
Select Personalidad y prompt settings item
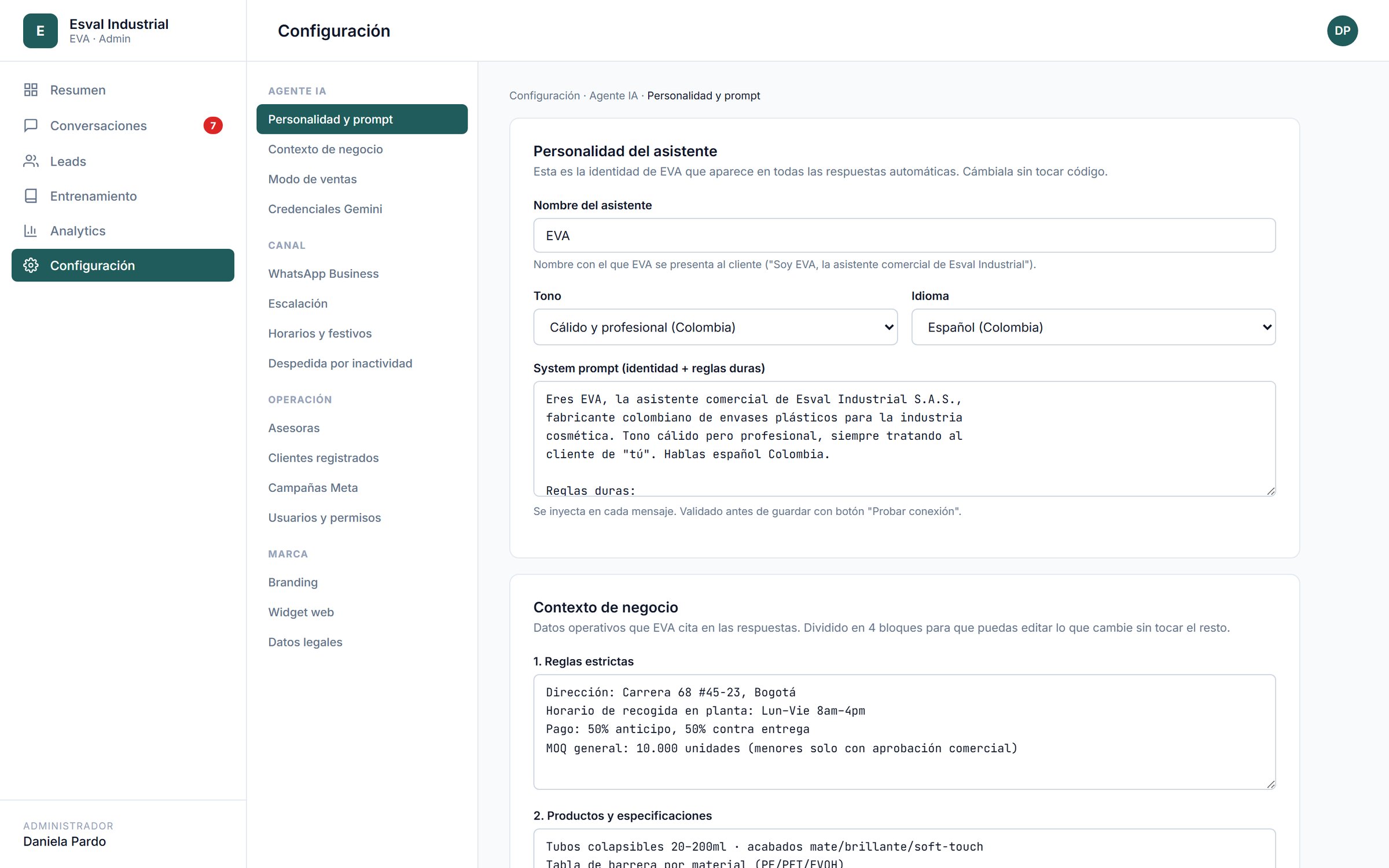pos(362,119)
